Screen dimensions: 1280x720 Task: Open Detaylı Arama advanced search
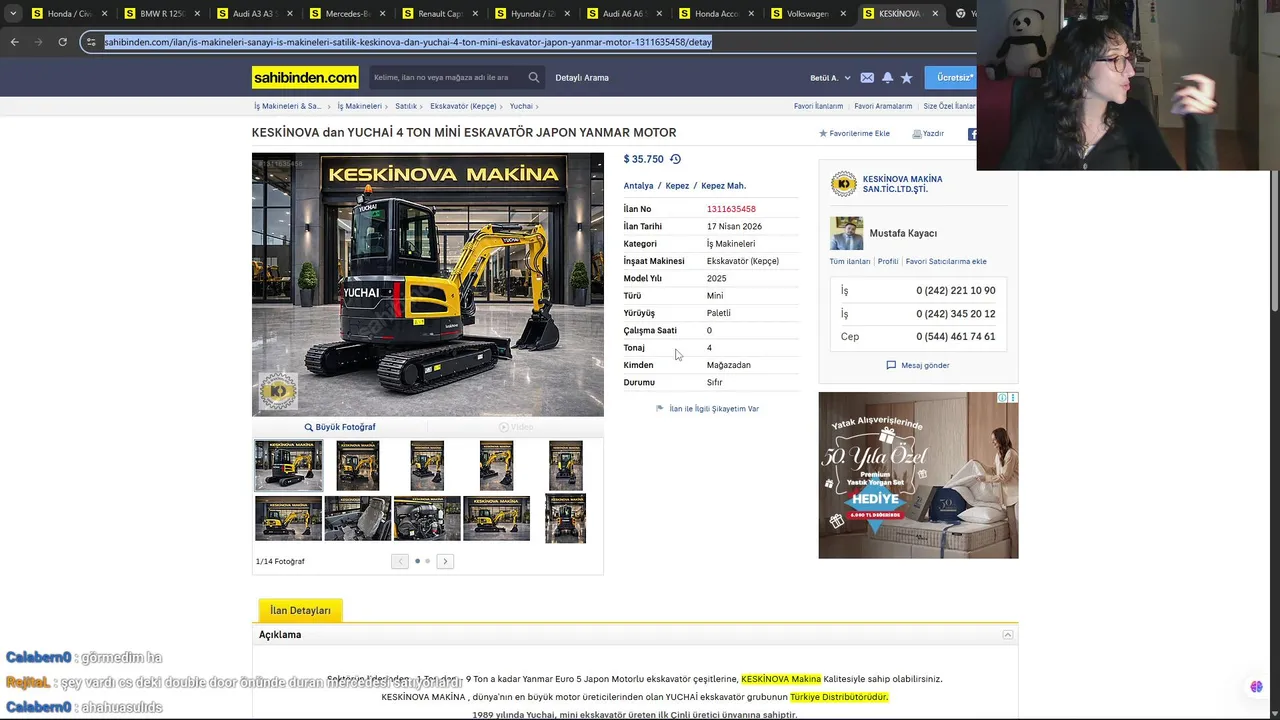[x=582, y=78]
